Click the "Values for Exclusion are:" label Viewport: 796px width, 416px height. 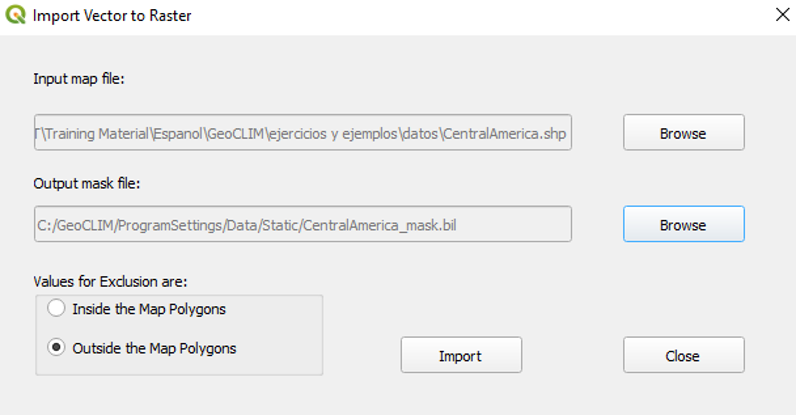(x=110, y=281)
